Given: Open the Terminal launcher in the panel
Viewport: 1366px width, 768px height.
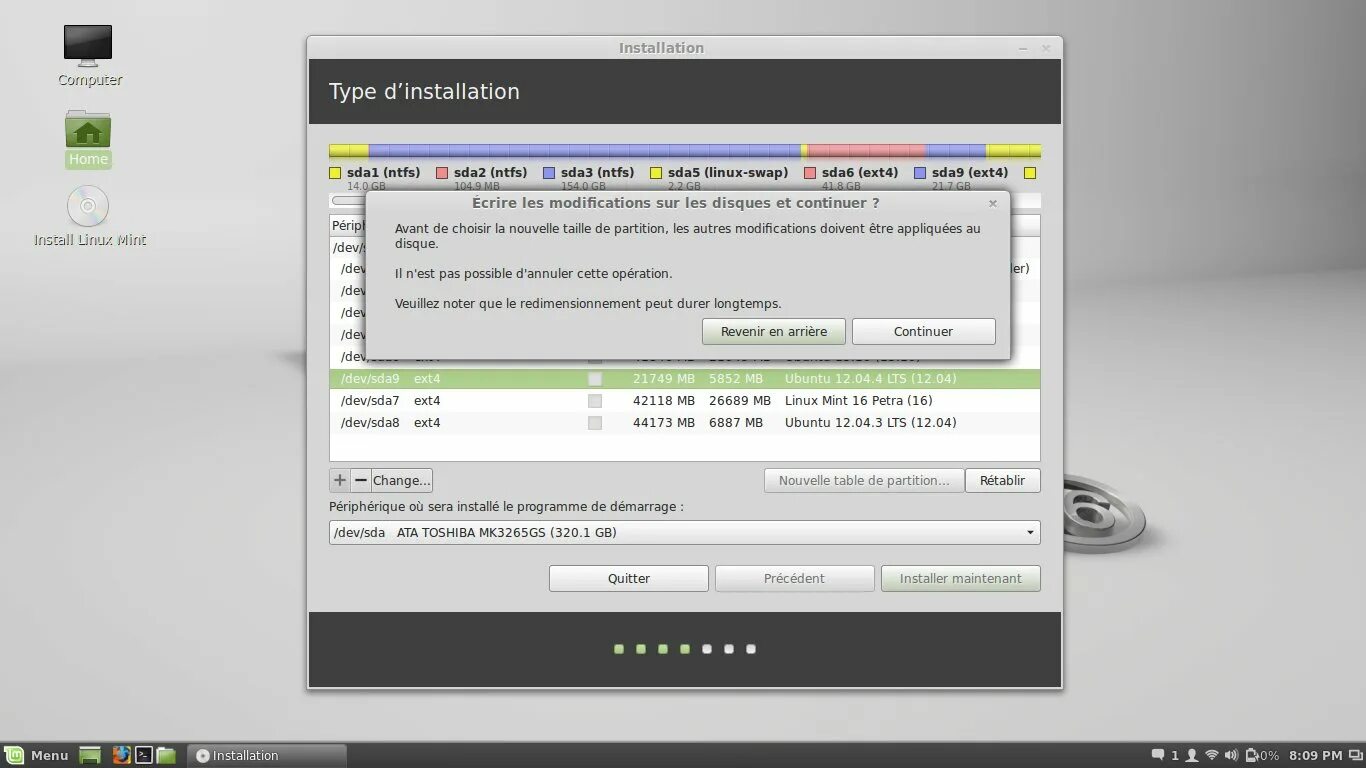Looking at the screenshot, I should point(144,755).
